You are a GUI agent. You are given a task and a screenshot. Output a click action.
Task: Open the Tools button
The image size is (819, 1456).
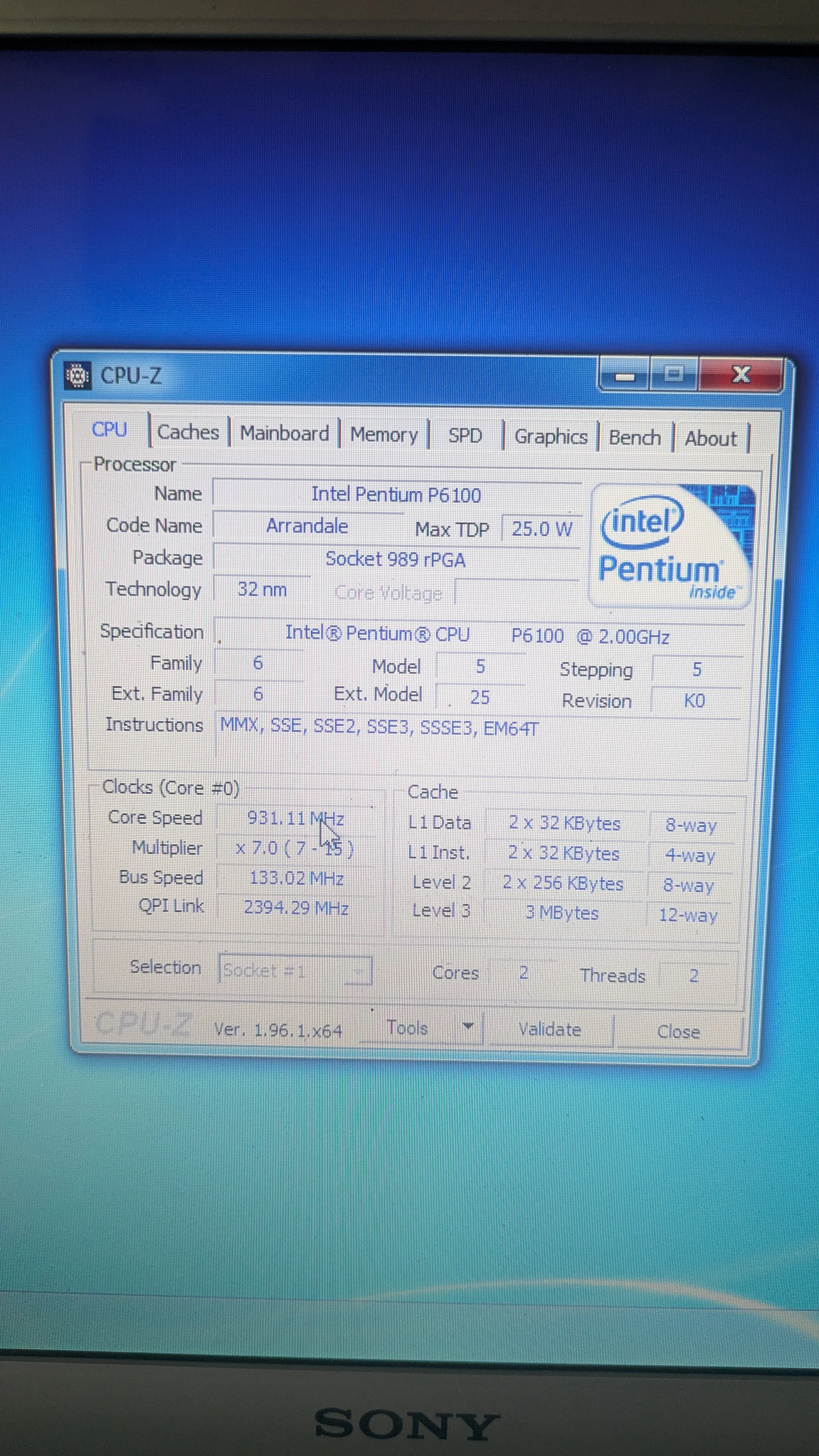click(x=407, y=1028)
